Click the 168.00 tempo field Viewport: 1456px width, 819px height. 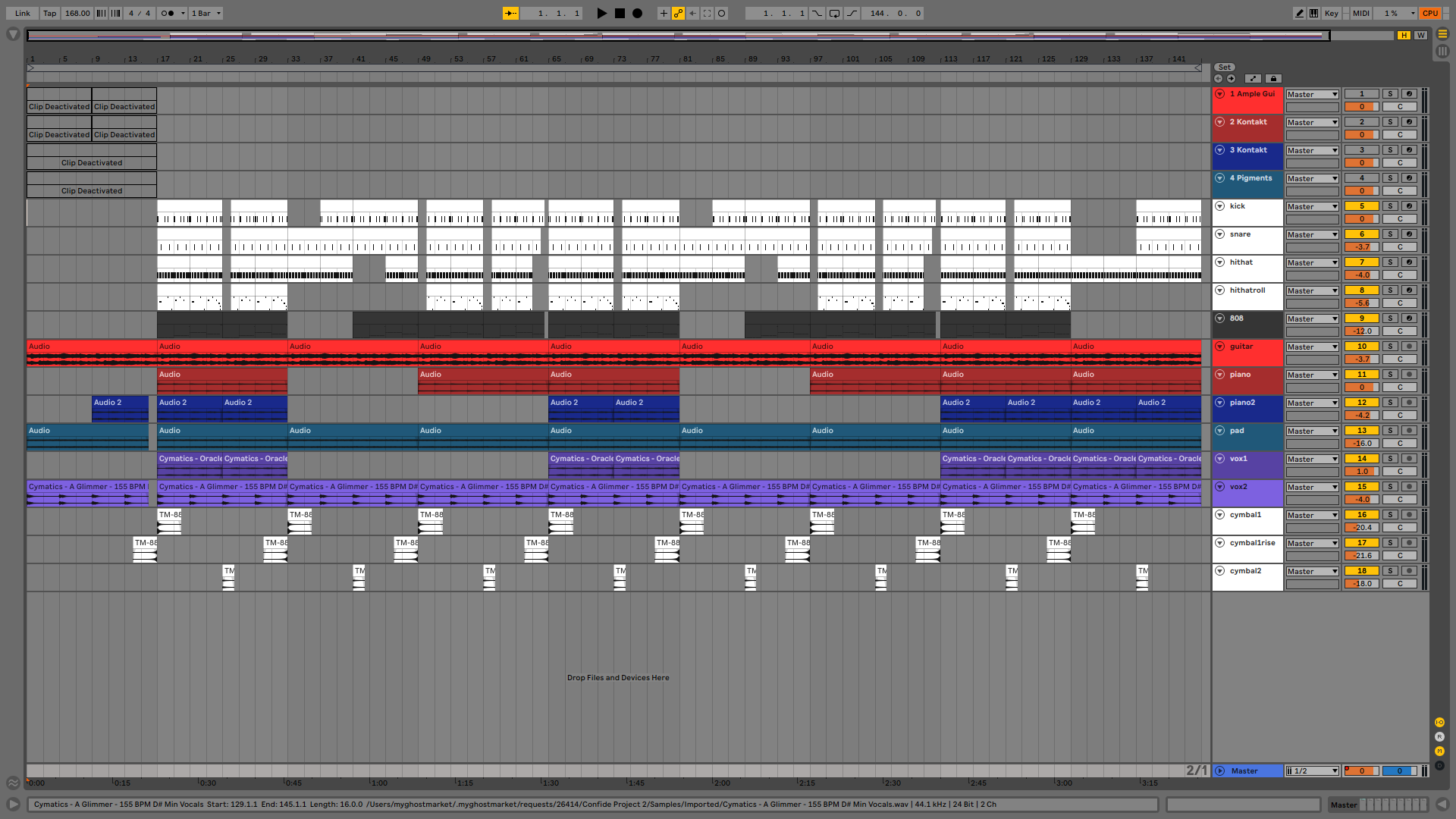(77, 13)
